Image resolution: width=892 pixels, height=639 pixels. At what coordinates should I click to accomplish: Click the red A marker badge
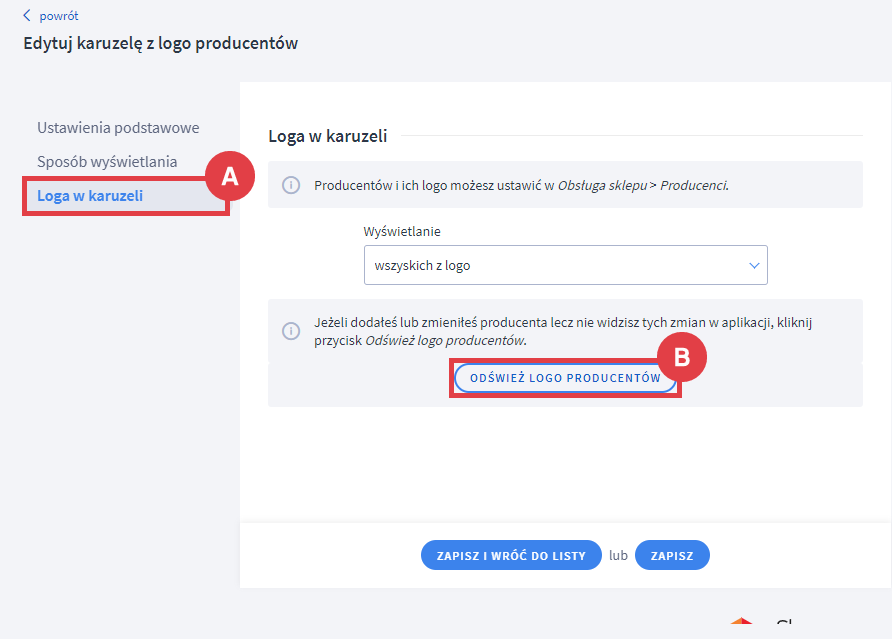pos(229,177)
